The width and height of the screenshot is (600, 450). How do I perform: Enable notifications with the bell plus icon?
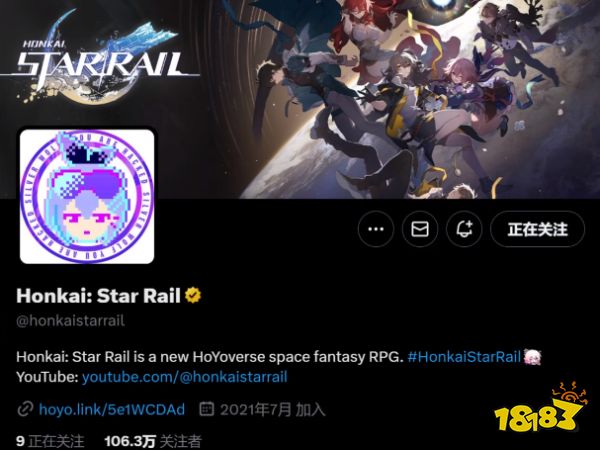464,229
